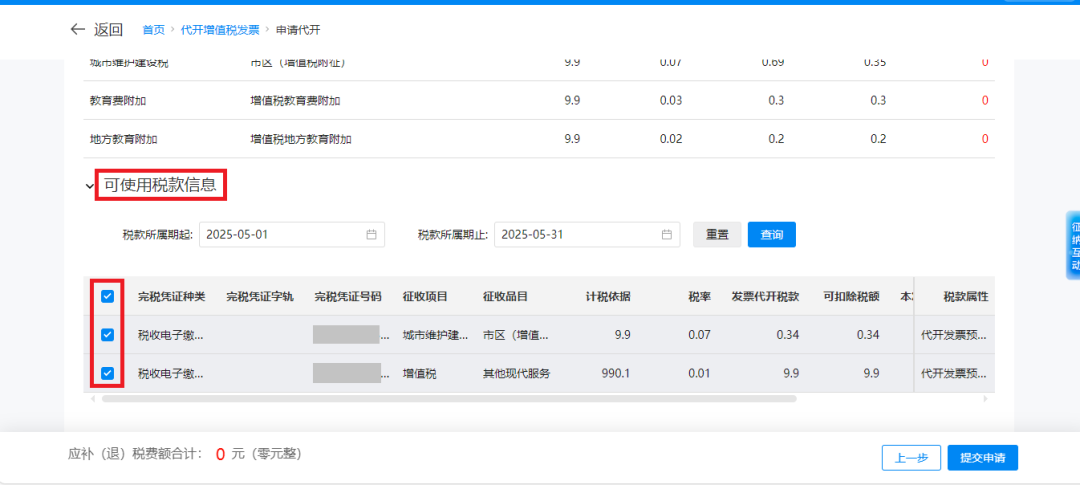Click the 完税凭证种类 column header
The height and width of the screenshot is (486, 1080).
(172, 297)
